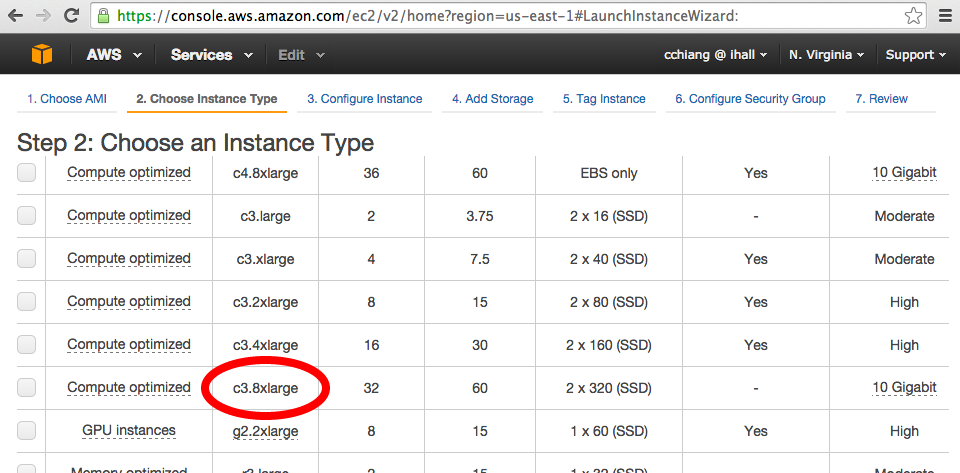960x473 pixels.
Task: Click the green padlock security icon
Action: (x=103, y=15)
